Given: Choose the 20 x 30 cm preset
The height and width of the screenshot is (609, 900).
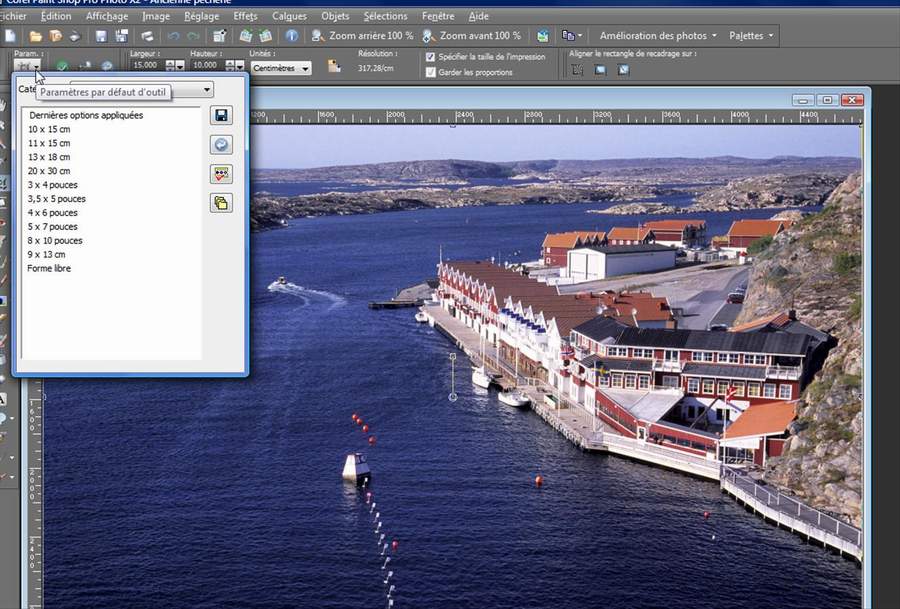Looking at the screenshot, I should [49, 171].
